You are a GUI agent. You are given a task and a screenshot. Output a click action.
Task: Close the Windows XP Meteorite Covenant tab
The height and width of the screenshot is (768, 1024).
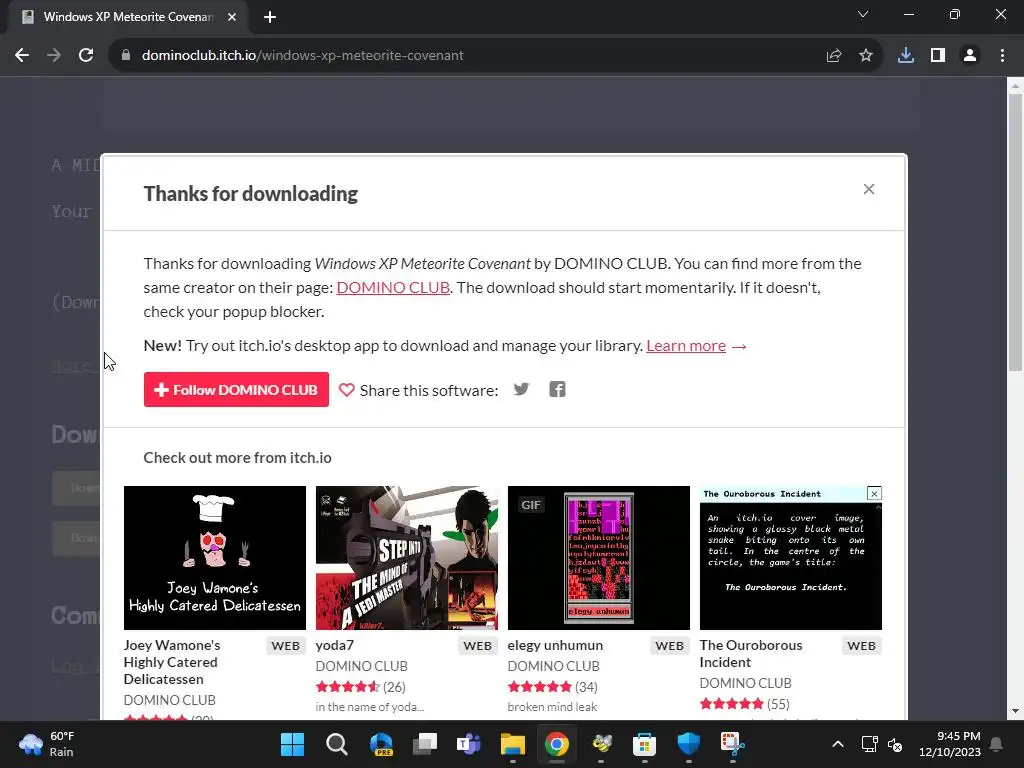coord(232,17)
